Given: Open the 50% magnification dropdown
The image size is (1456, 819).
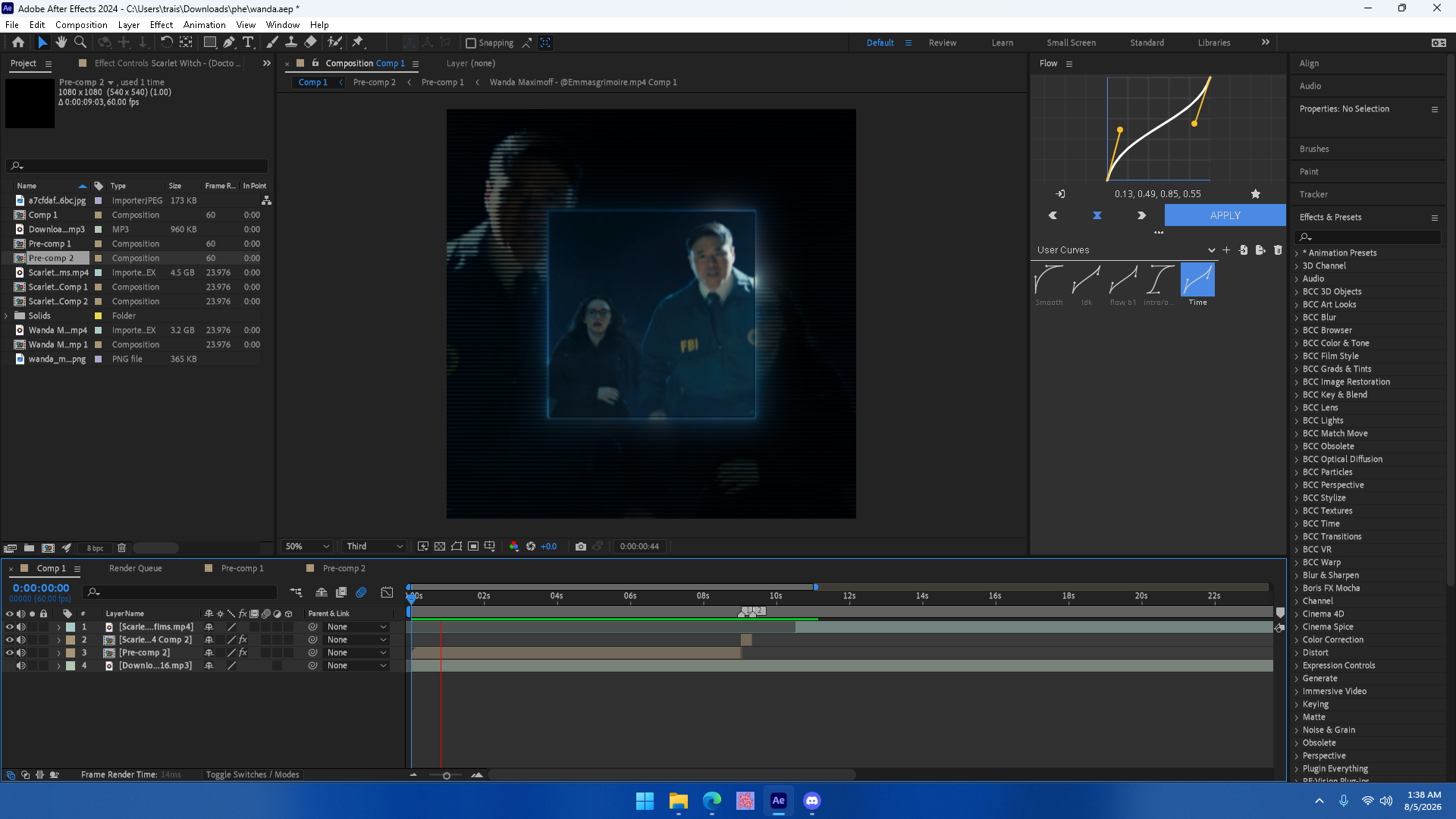Looking at the screenshot, I should point(307,546).
